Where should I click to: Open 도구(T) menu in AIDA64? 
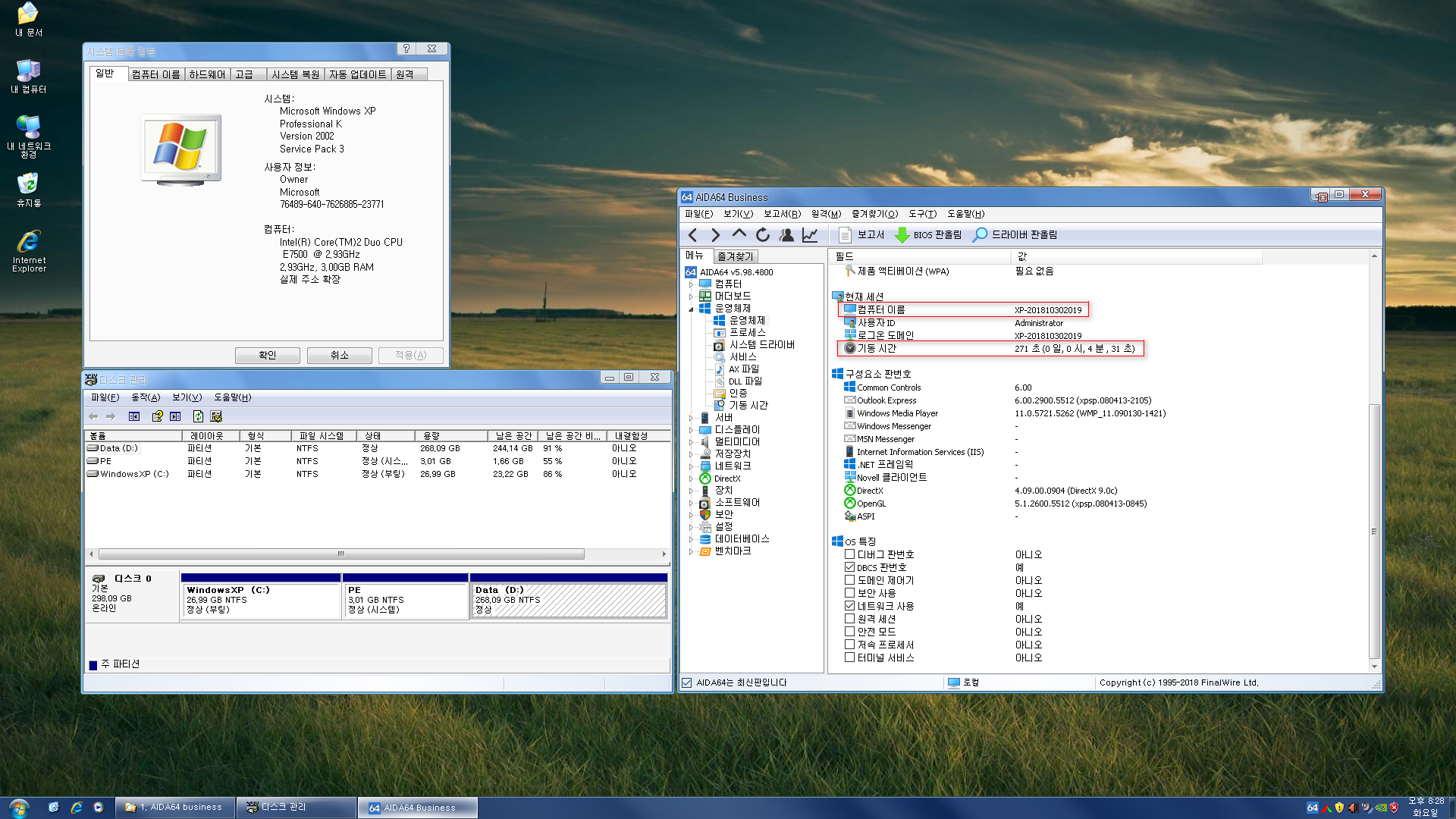point(922,214)
